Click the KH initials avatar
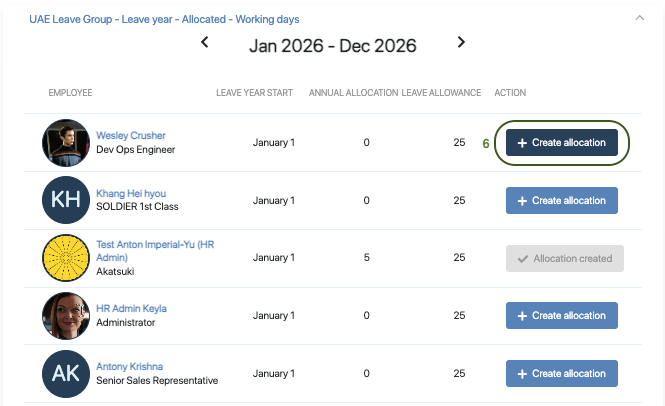Viewport: 665px width, 406px height. tap(66, 200)
